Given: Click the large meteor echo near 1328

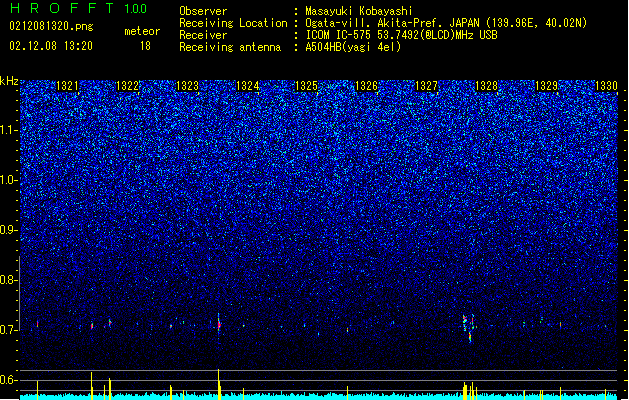Looking at the screenshot, I should [469, 328].
